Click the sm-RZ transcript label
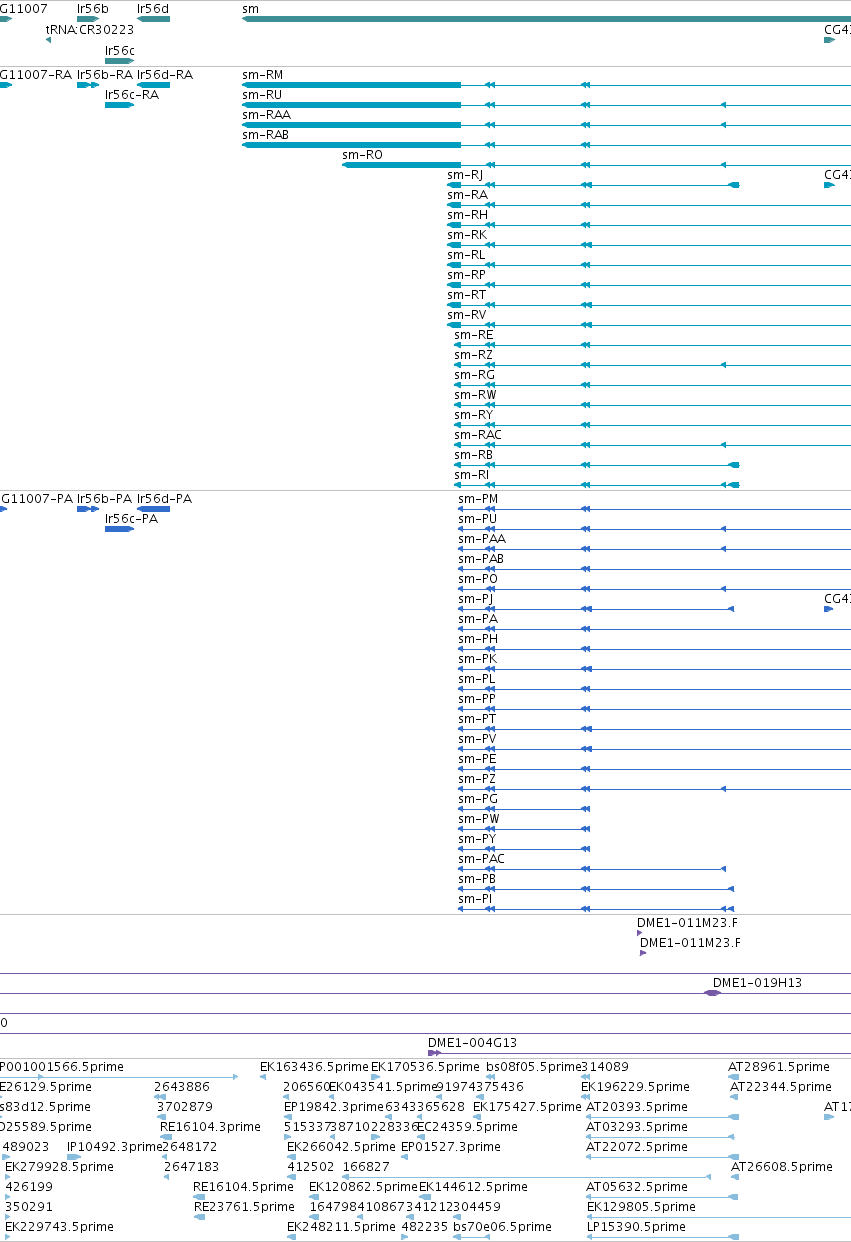Image resolution: width=851 pixels, height=1242 pixels. click(x=473, y=355)
